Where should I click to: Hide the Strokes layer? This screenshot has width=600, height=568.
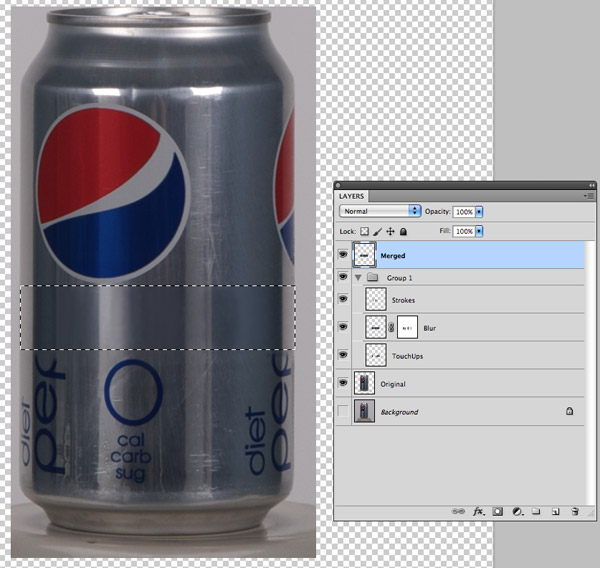[343, 299]
